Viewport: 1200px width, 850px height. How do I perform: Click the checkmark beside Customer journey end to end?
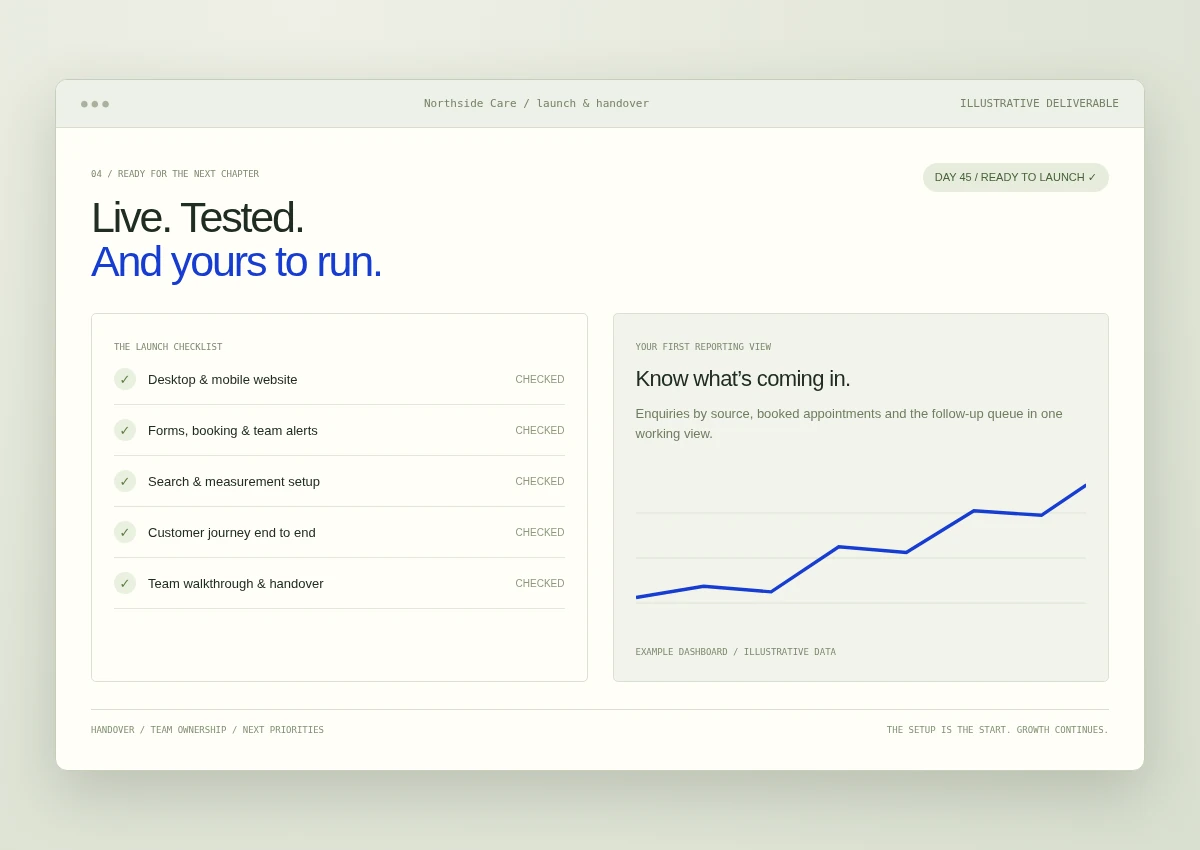pos(125,532)
